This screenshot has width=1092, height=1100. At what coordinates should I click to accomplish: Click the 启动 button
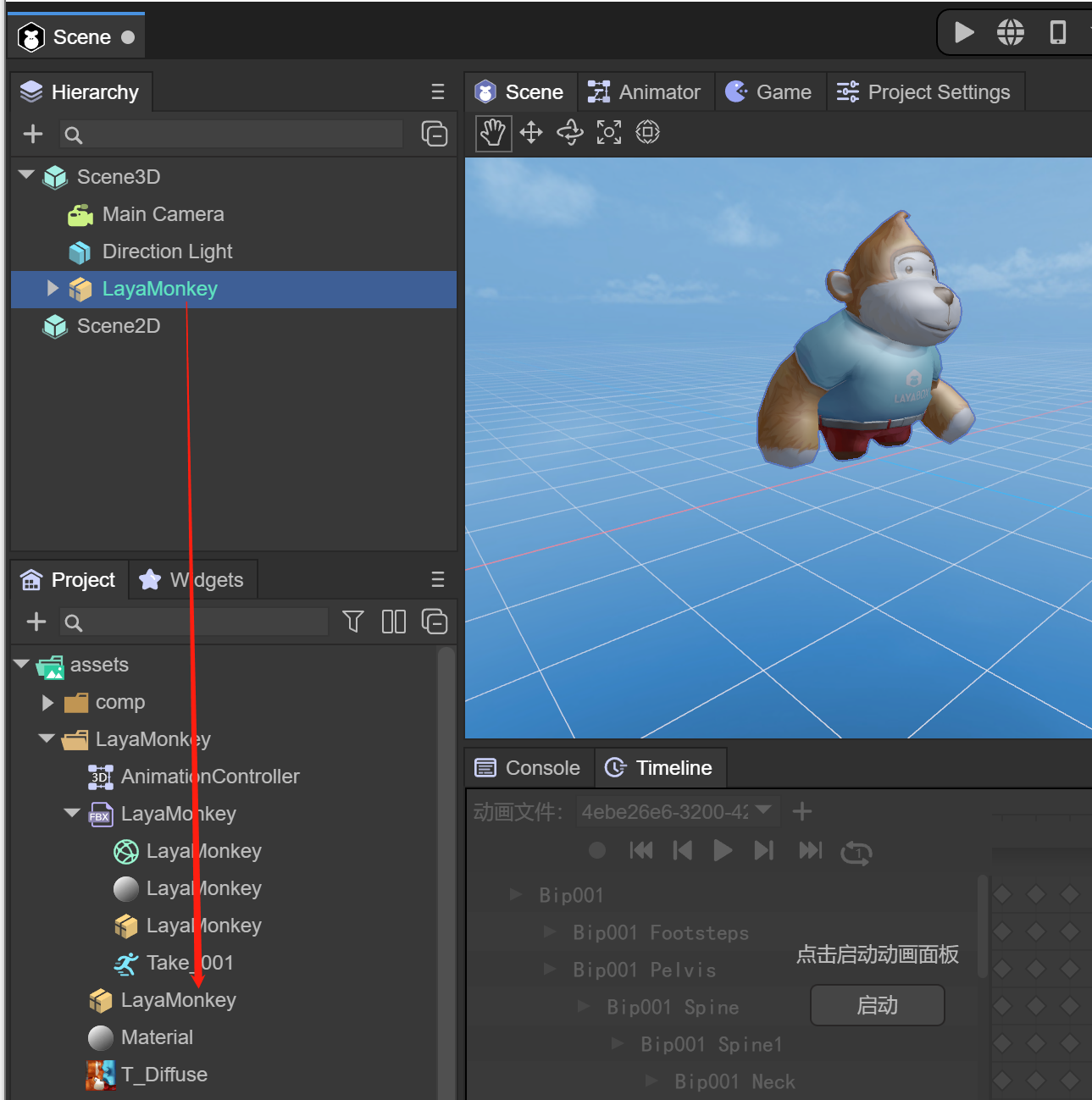click(877, 1005)
